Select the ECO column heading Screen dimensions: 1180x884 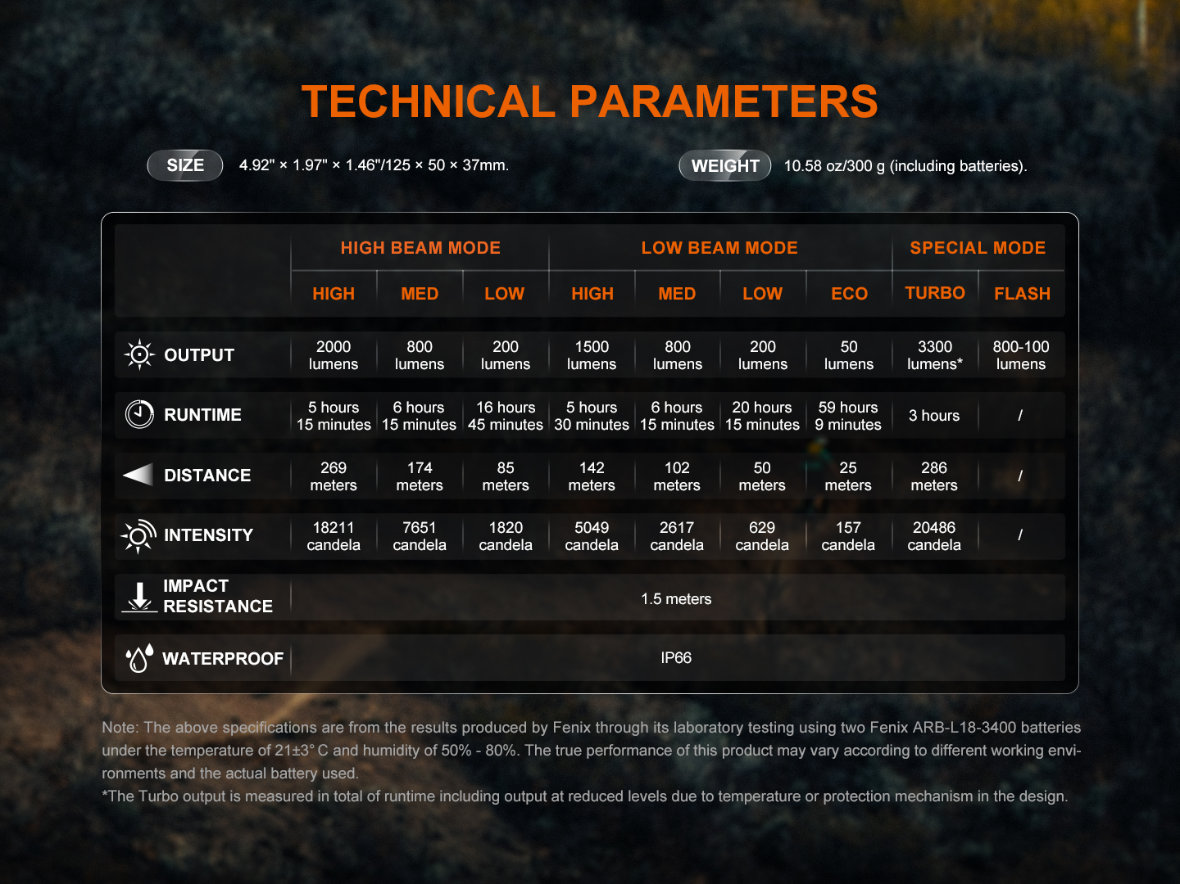coord(849,294)
